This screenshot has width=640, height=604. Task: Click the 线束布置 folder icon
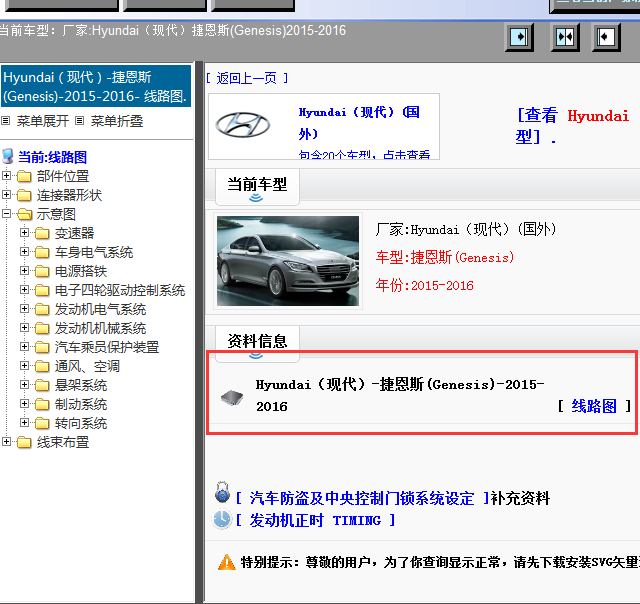24,442
